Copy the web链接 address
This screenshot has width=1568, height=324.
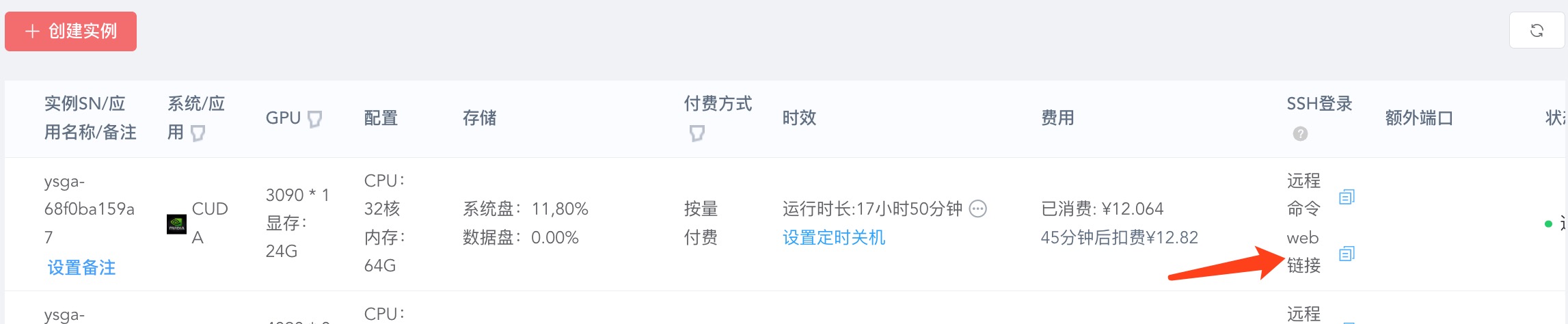[1347, 254]
